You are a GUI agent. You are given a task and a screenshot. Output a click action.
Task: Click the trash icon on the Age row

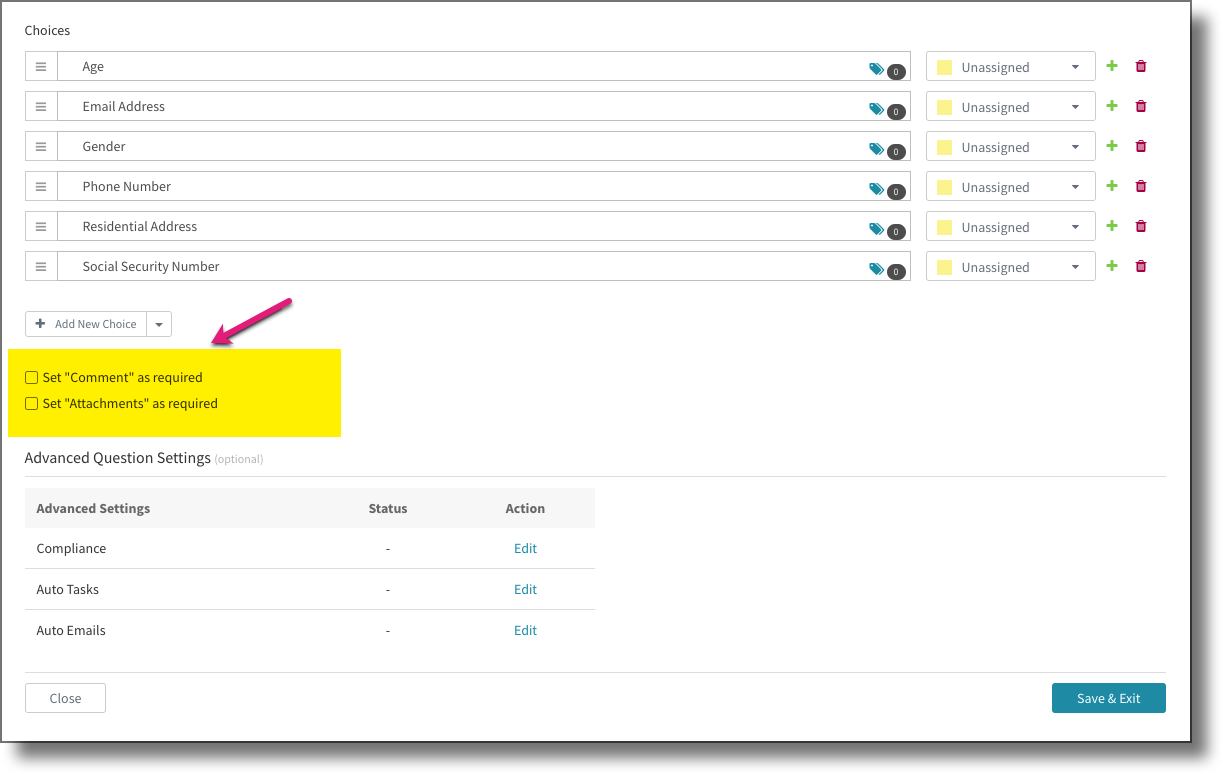(1141, 66)
